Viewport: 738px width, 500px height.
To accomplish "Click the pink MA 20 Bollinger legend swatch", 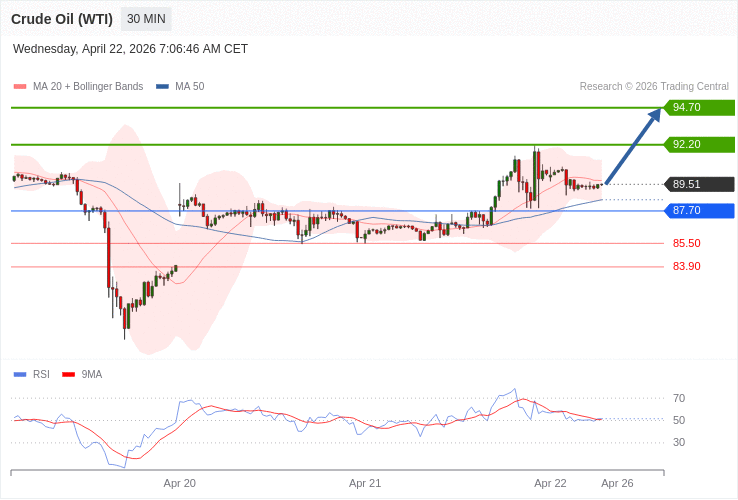I will 20,87.
